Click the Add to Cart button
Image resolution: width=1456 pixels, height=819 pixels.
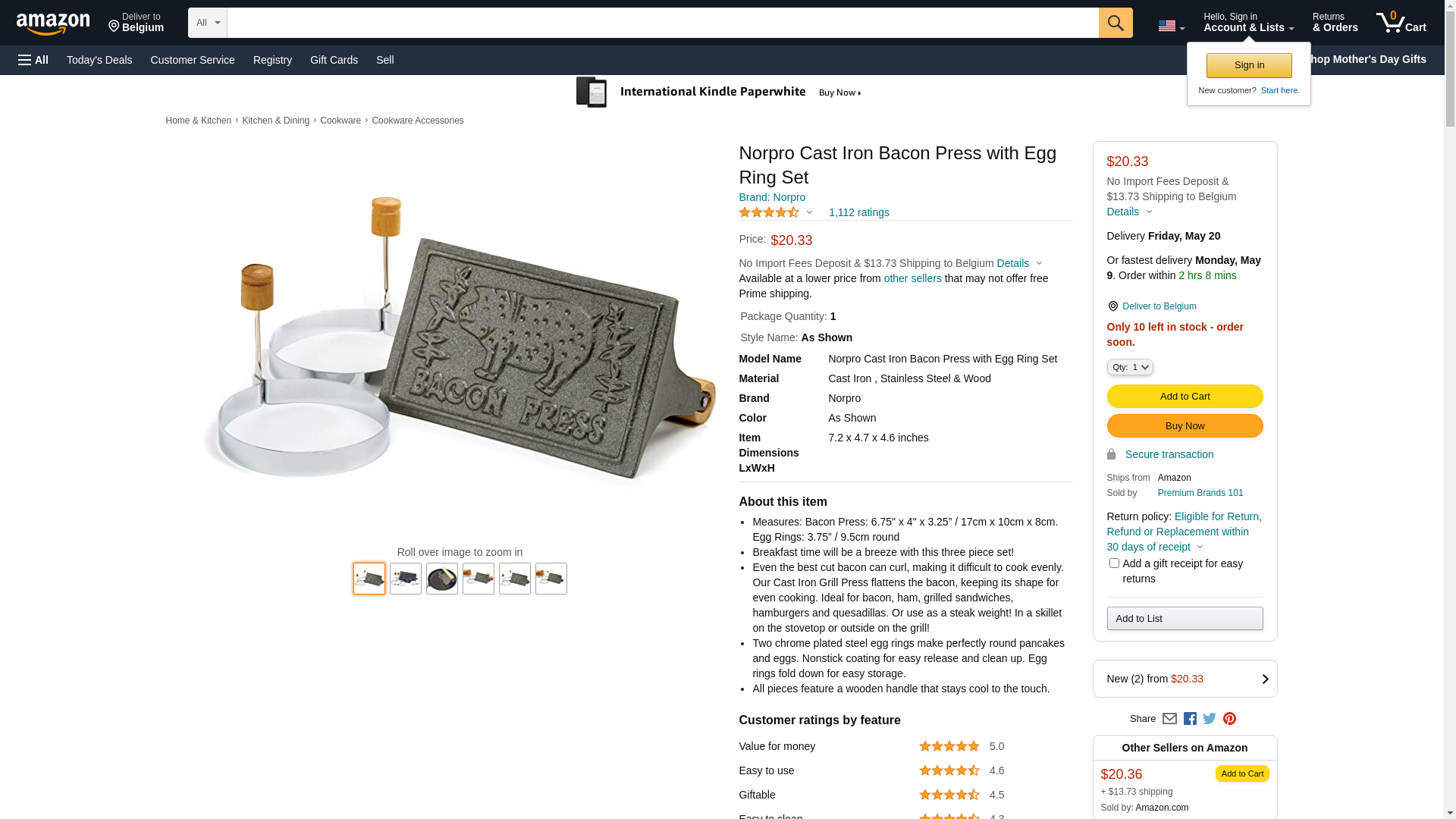pyautogui.click(x=1185, y=396)
